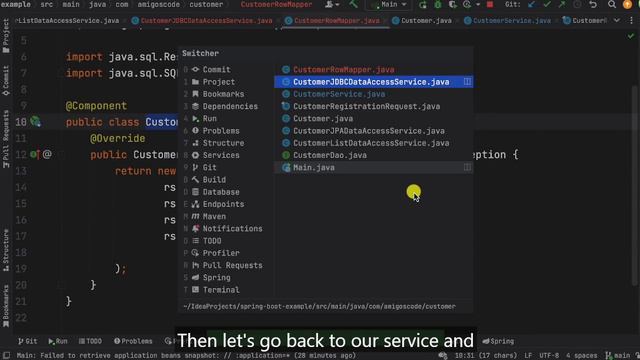Click the Spring bean gutter icon on line 10

[36, 121]
